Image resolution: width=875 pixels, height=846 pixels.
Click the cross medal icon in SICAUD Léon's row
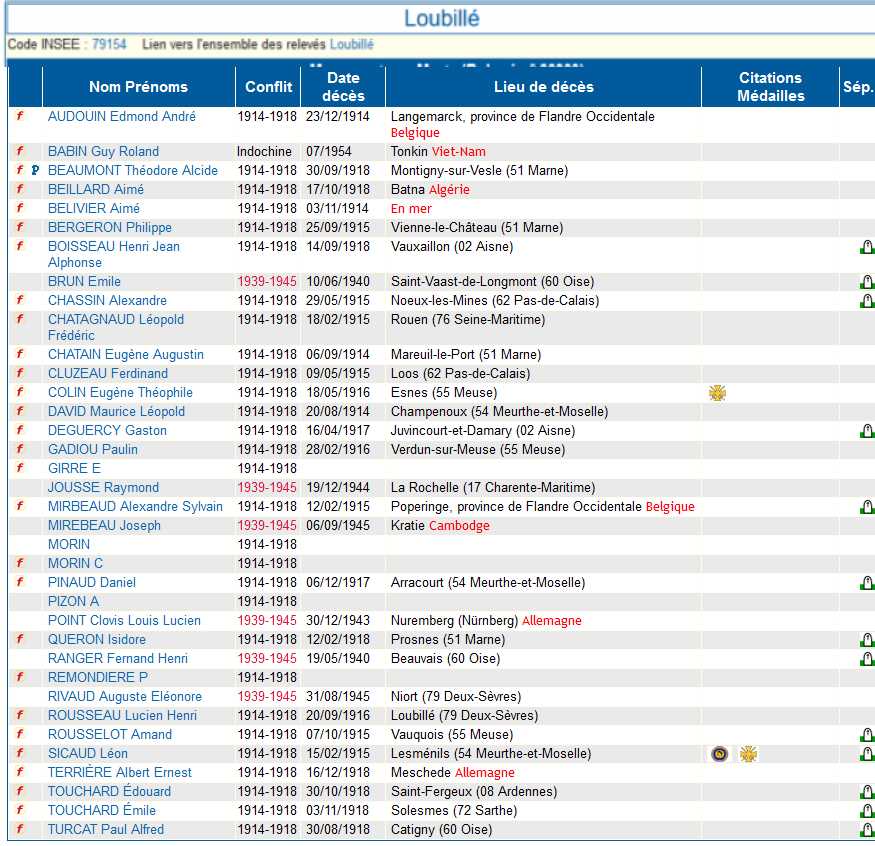pos(748,754)
